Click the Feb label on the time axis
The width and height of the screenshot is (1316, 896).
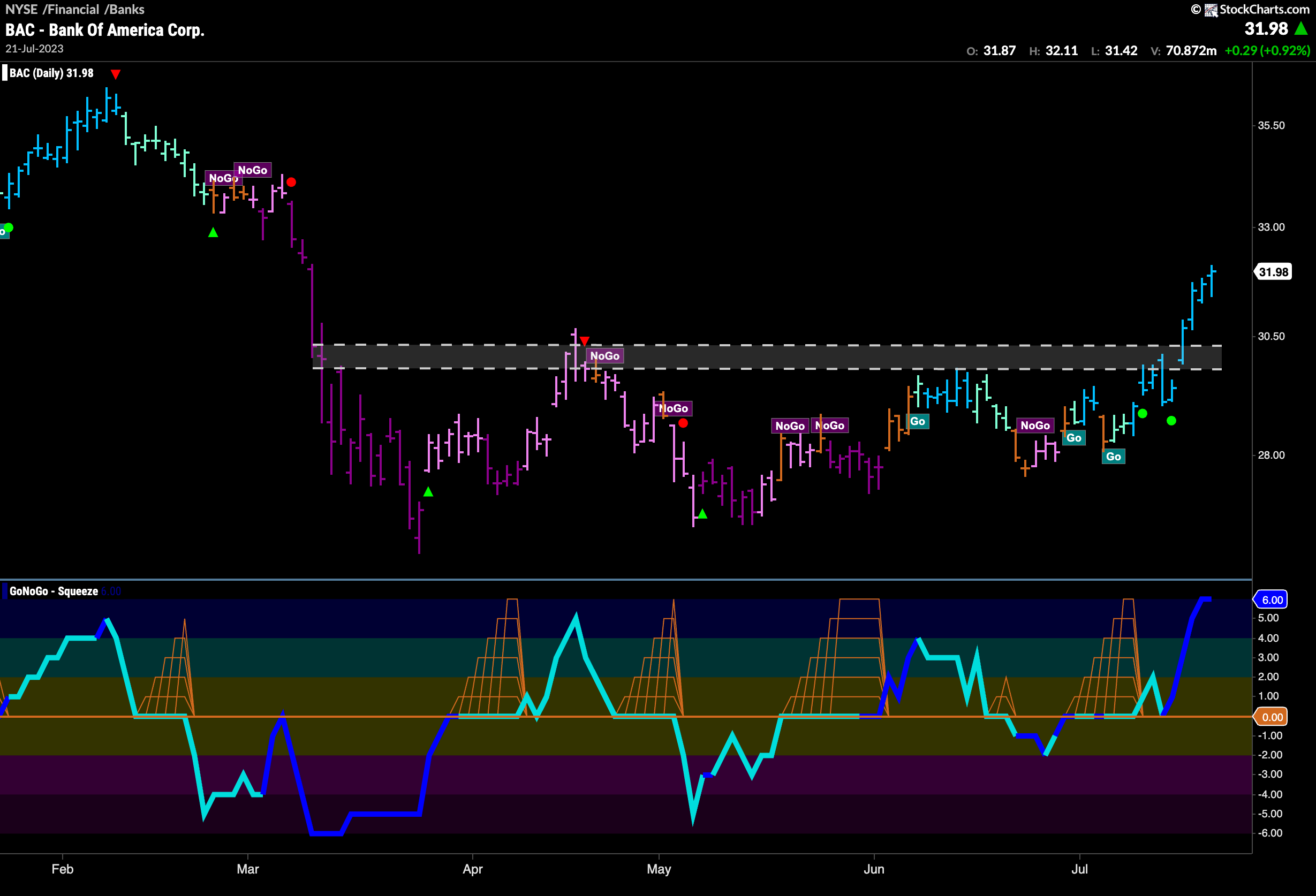tap(62, 869)
